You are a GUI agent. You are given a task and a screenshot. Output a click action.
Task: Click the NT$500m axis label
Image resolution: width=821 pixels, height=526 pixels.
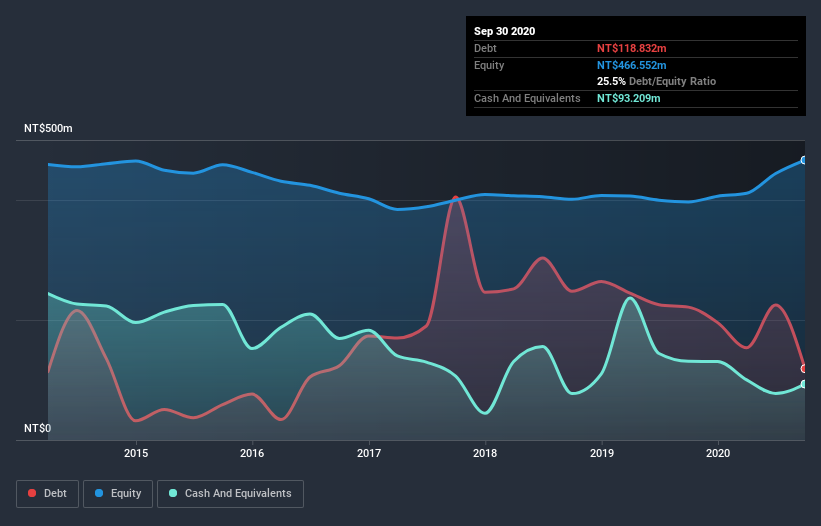(x=48, y=128)
